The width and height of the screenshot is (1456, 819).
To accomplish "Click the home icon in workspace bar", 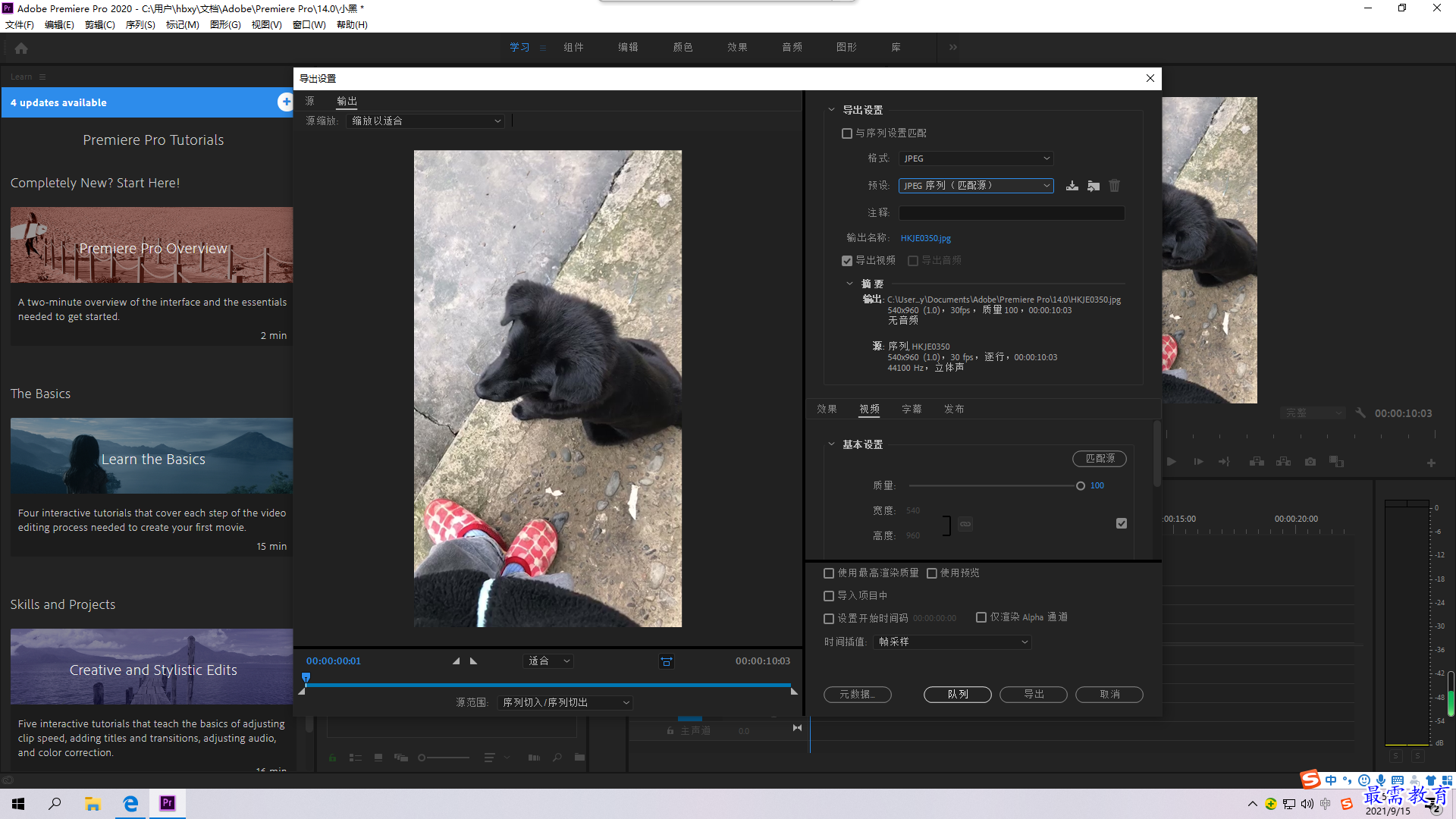I will [x=21, y=48].
